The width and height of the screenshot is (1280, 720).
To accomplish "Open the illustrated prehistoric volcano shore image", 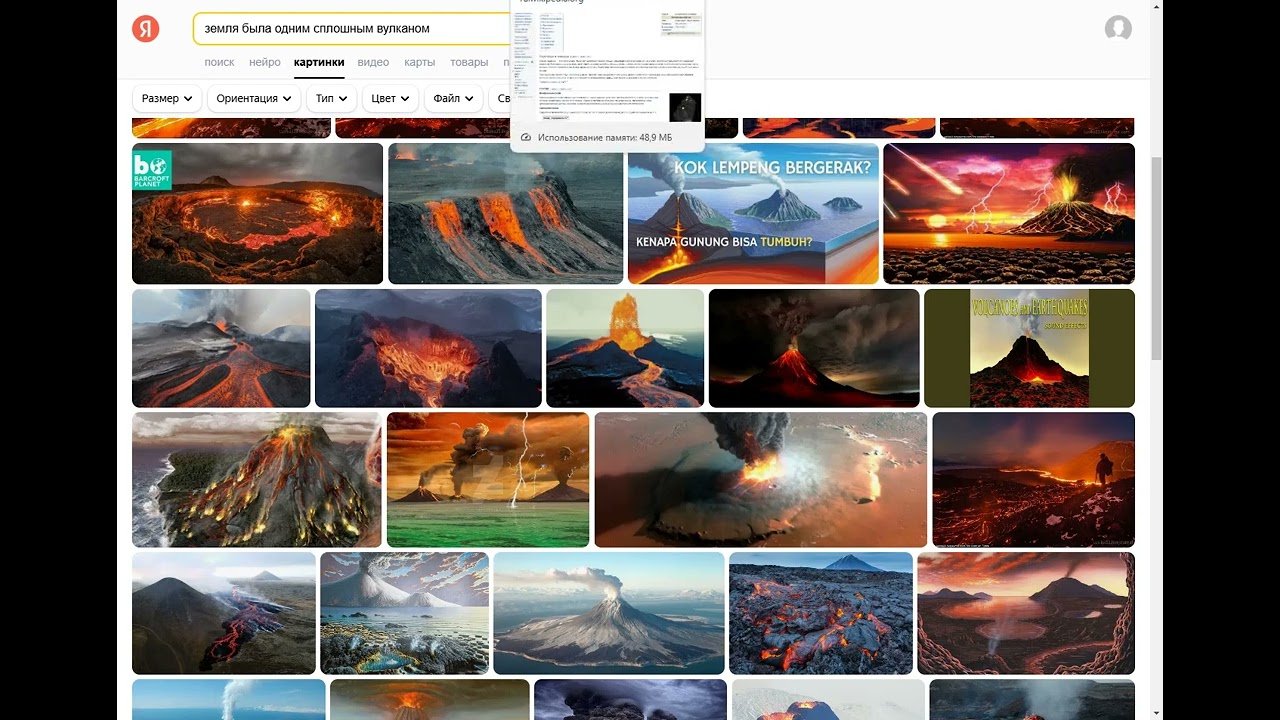I will [x=404, y=613].
